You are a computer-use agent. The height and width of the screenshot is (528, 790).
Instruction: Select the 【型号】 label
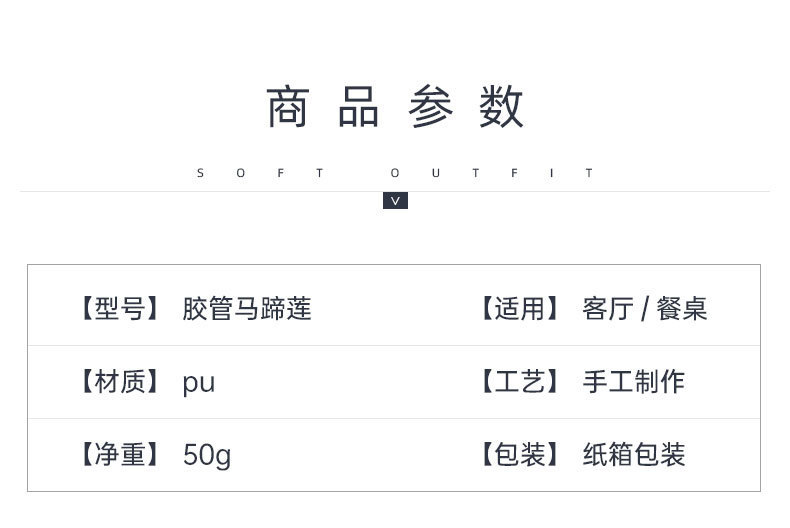(x=120, y=308)
